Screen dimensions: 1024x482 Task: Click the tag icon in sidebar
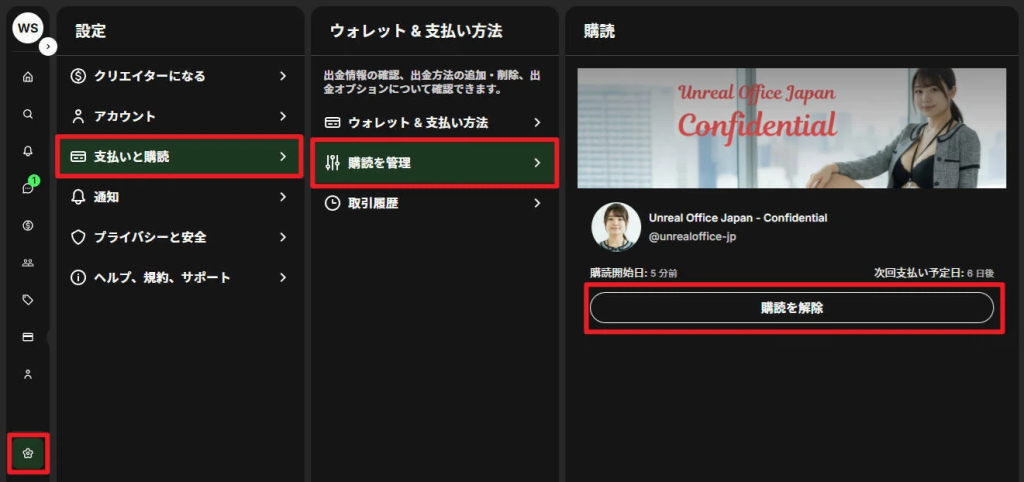click(28, 299)
